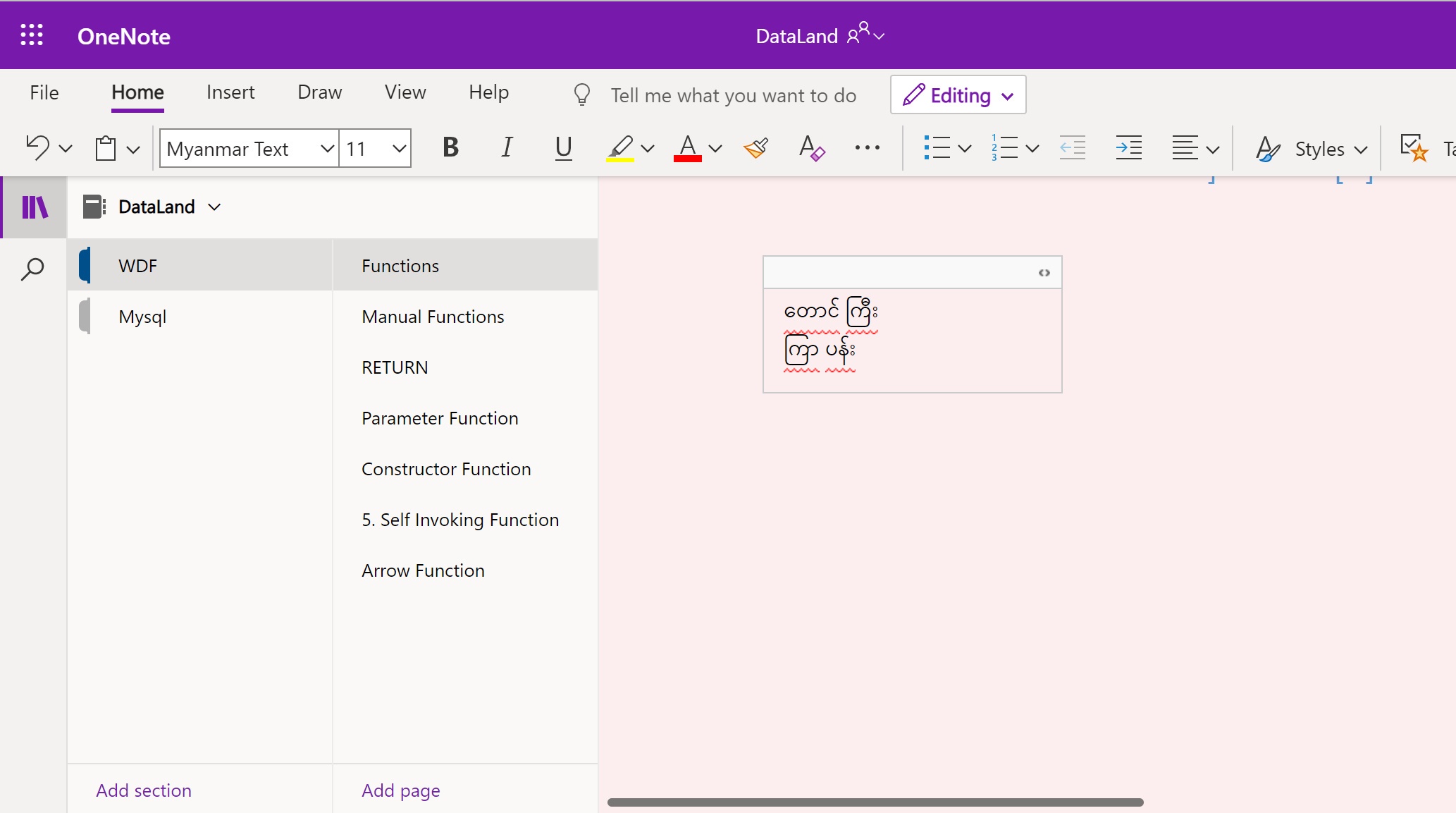
Task: Click Tell me what you want field
Action: click(734, 95)
